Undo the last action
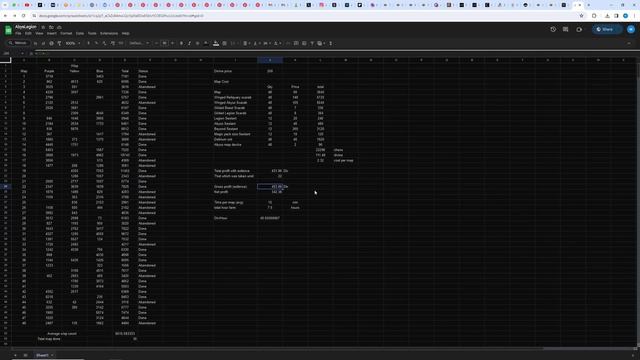The width and height of the screenshot is (640, 360). tap(36, 43)
